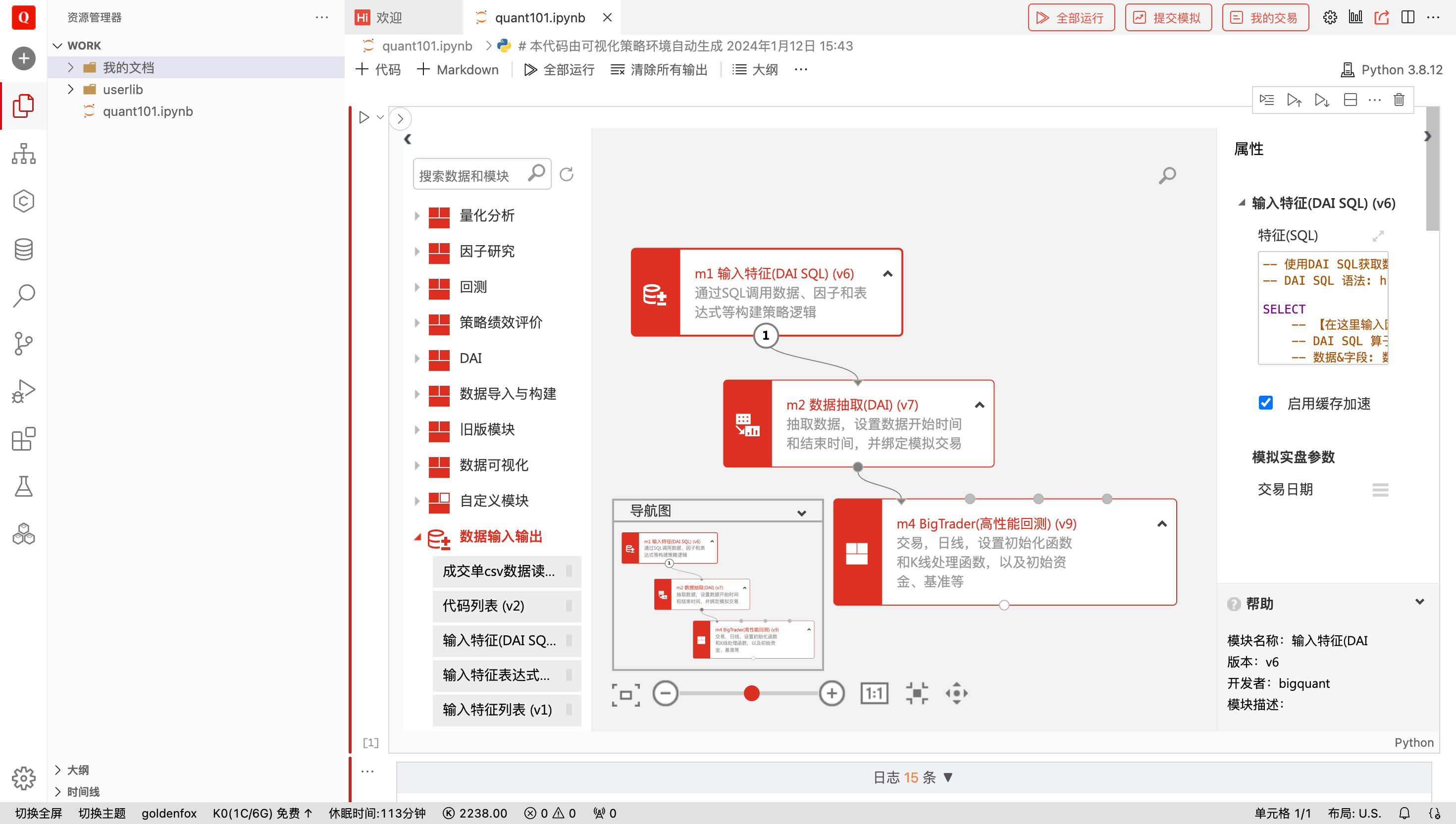The width and height of the screenshot is (1456, 824).
Task: Click the 搜索数据和模块 search field
Action: click(x=469, y=175)
